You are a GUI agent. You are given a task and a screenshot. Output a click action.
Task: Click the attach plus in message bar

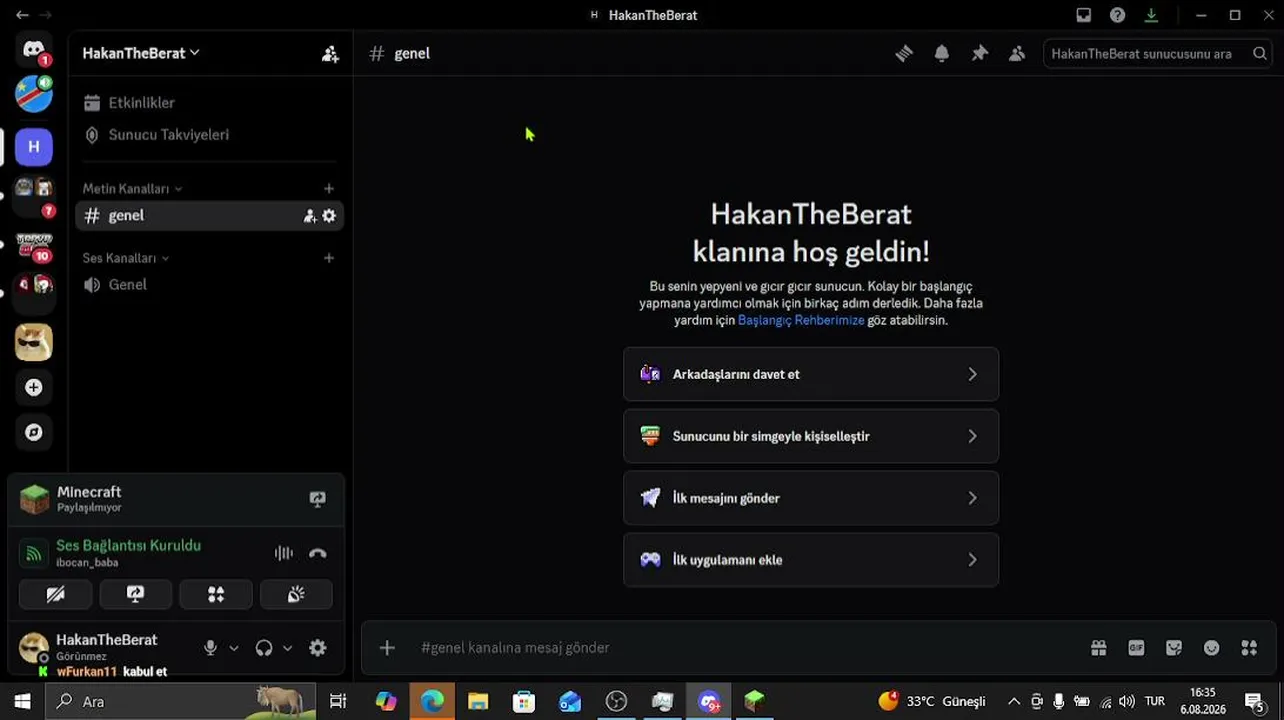(387, 648)
